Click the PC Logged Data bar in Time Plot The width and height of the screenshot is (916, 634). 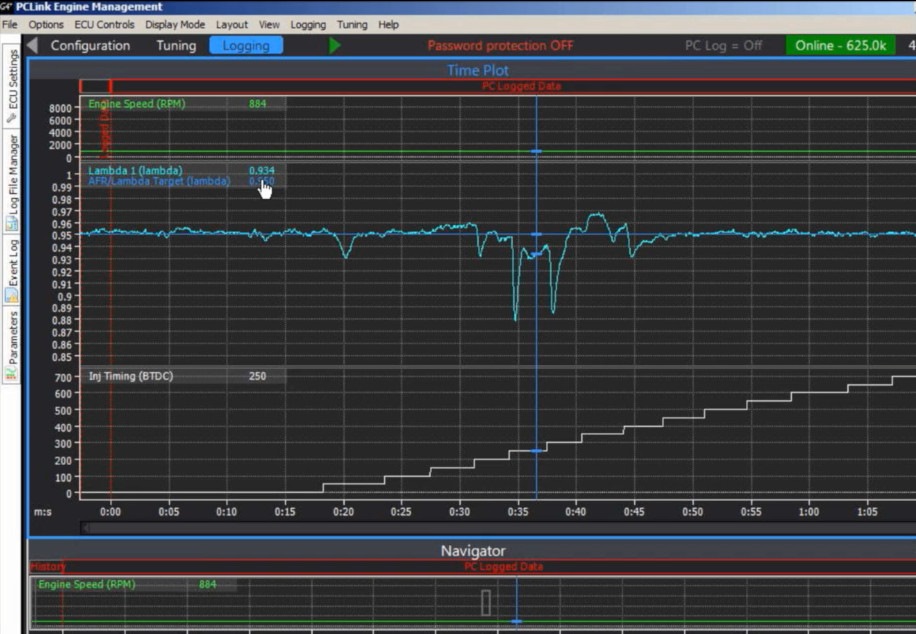click(x=521, y=86)
